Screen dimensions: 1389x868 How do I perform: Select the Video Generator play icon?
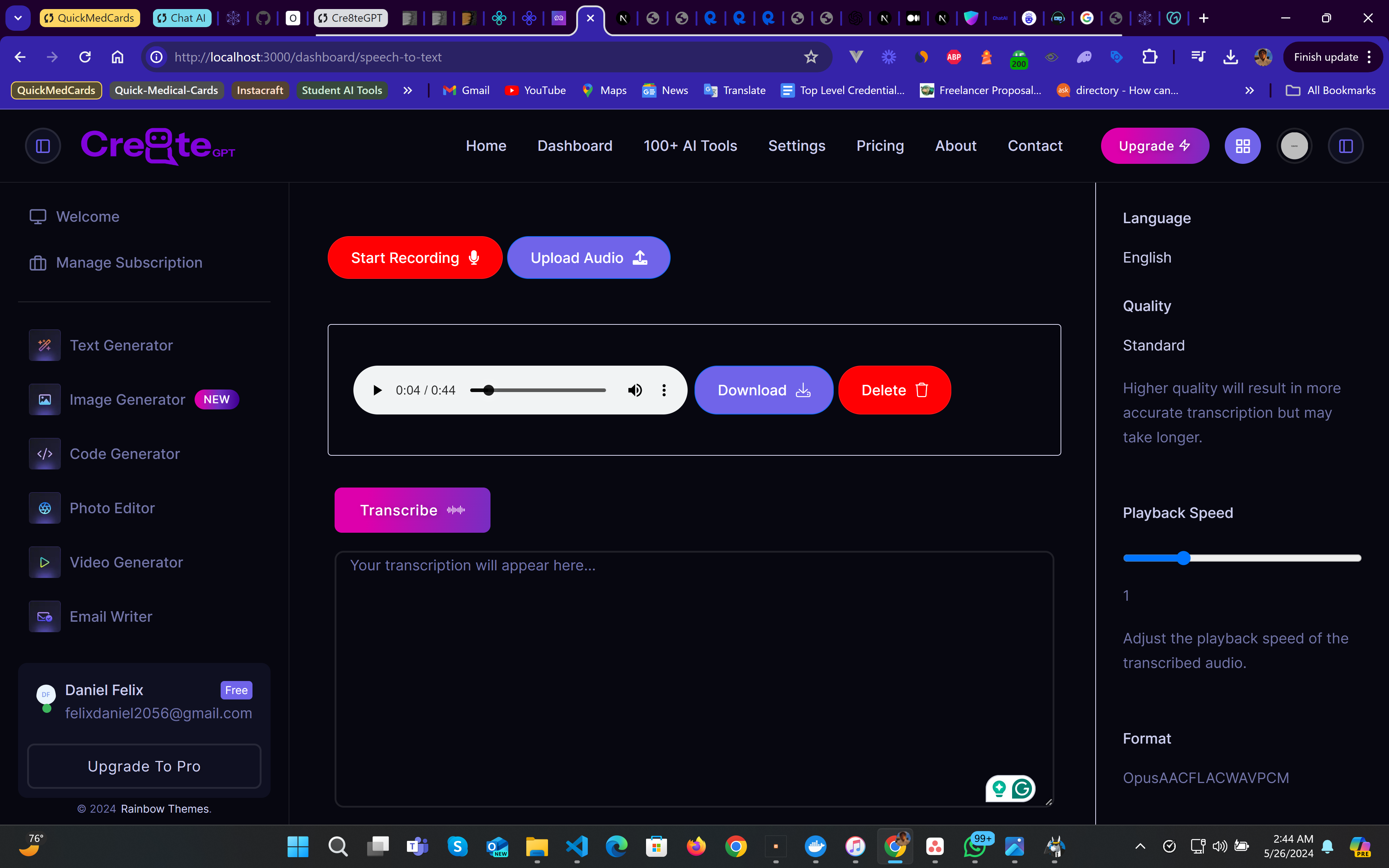45,563
